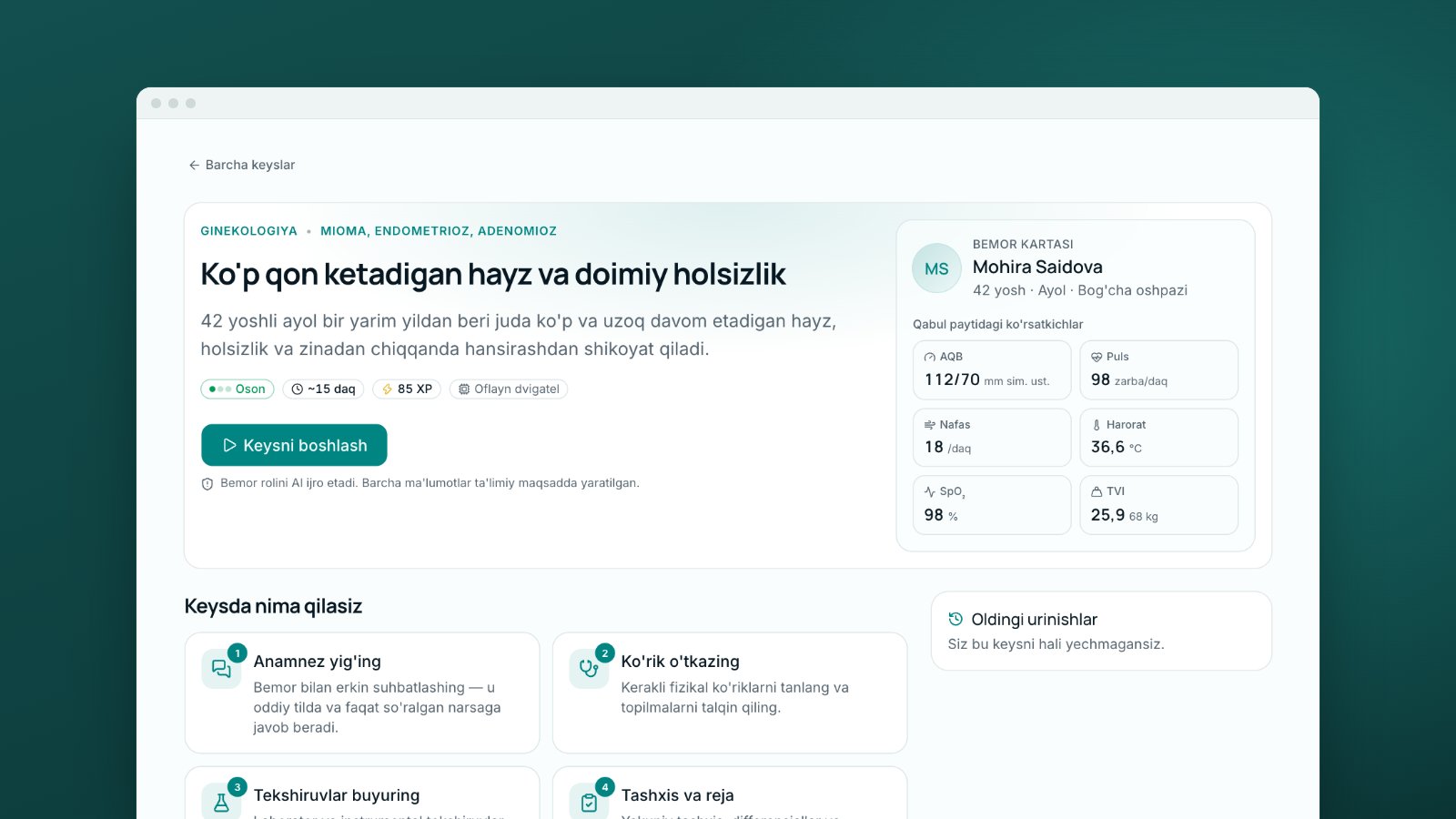
Task: Click the MS patient avatar
Action: tap(936, 268)
